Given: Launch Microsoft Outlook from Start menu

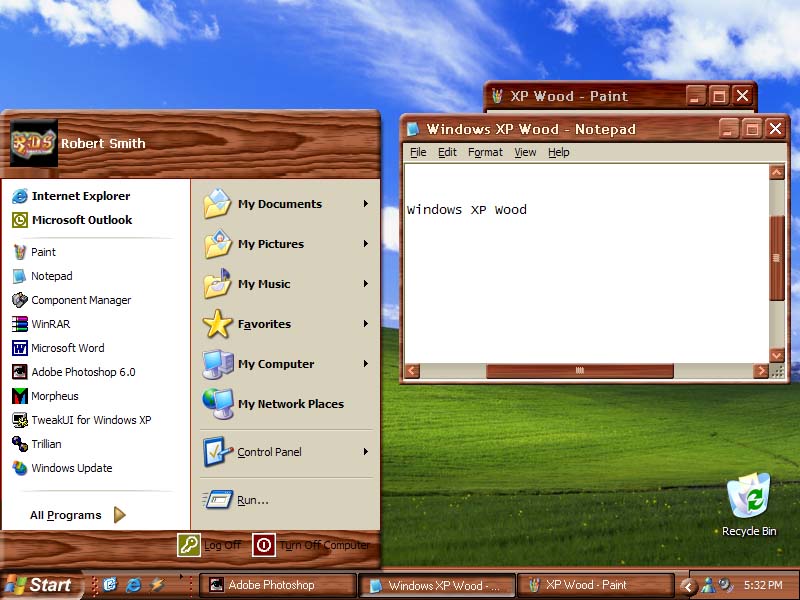Looking at the screenshot, I should pyautogui.click(x=72, y=220).
